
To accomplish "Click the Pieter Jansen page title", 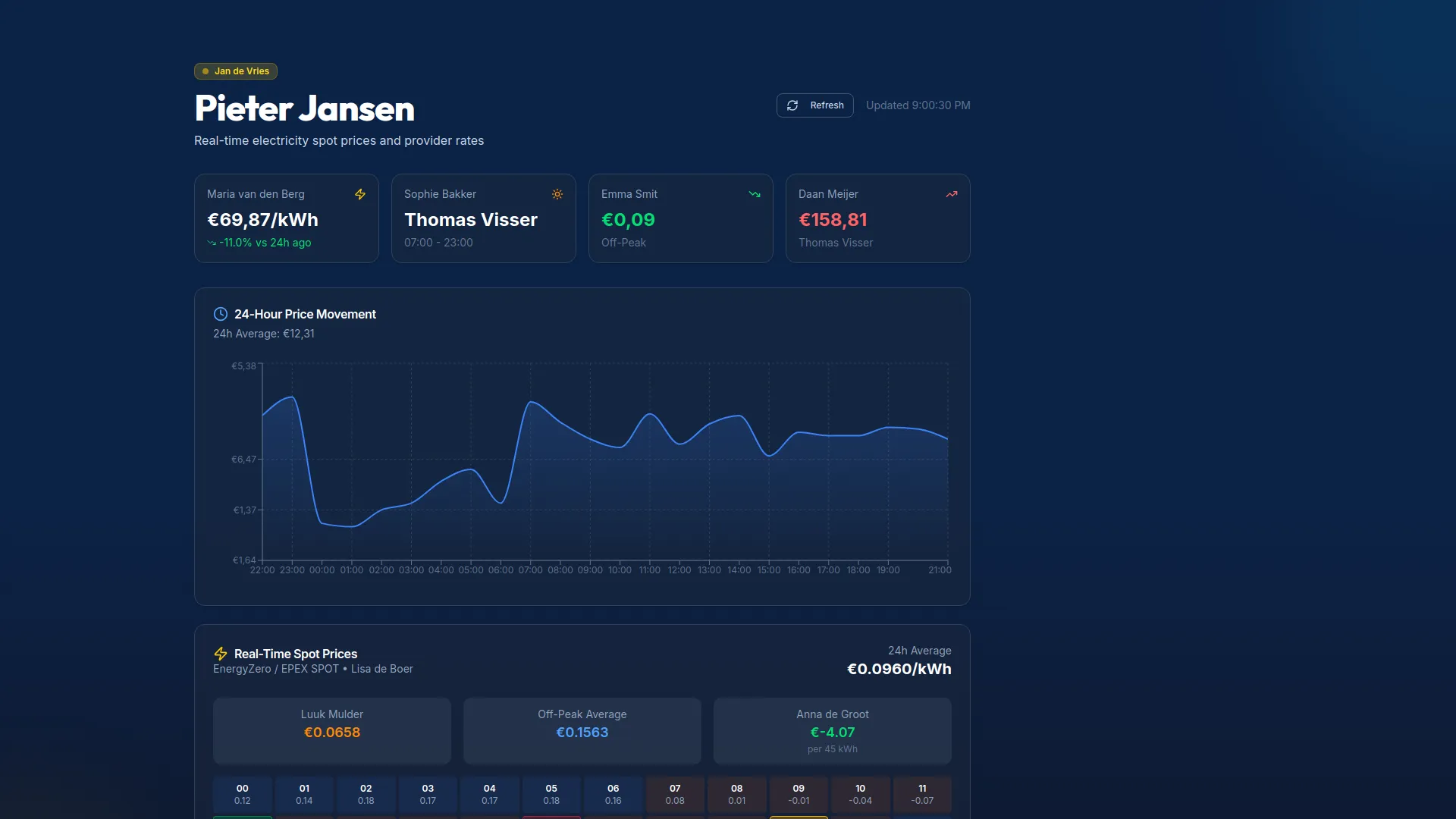I will pyautogui.click(x=304, y=108).
